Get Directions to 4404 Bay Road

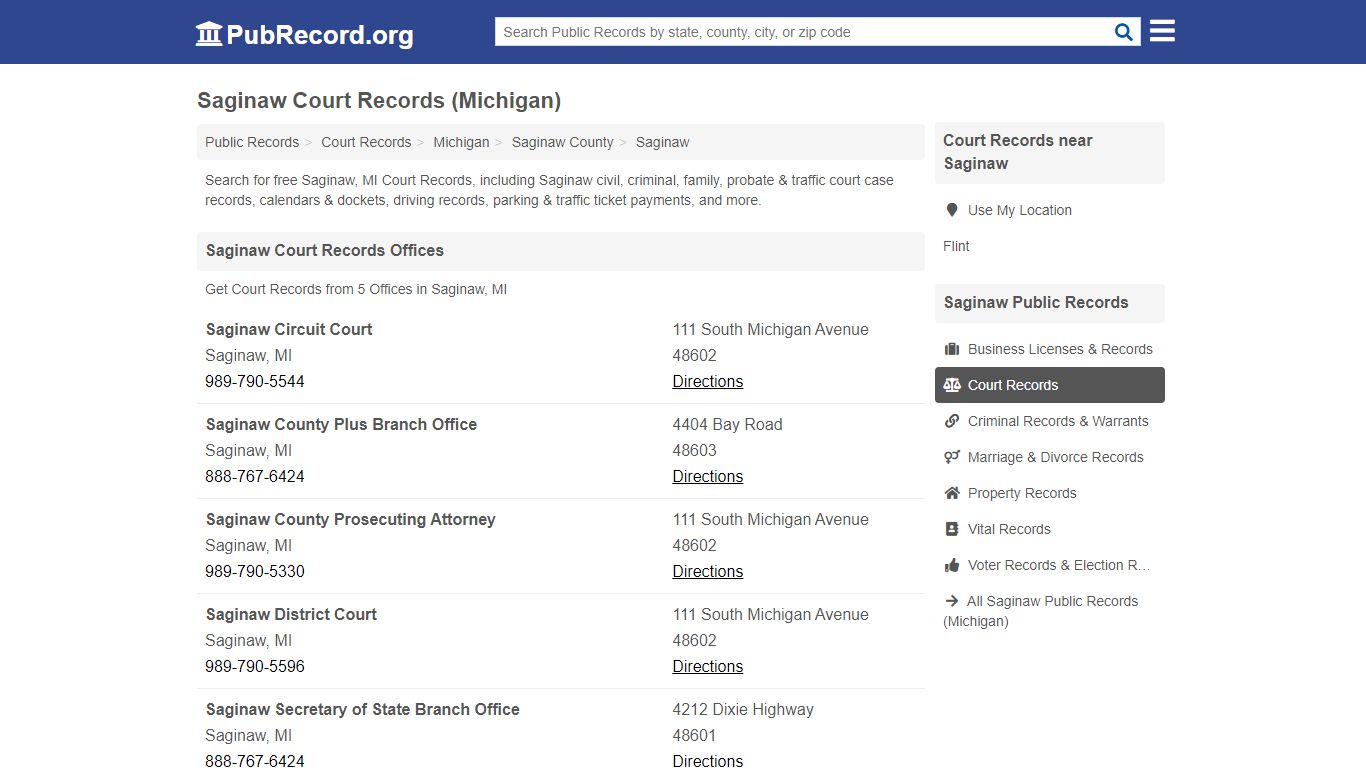click(x=708, y=476)
